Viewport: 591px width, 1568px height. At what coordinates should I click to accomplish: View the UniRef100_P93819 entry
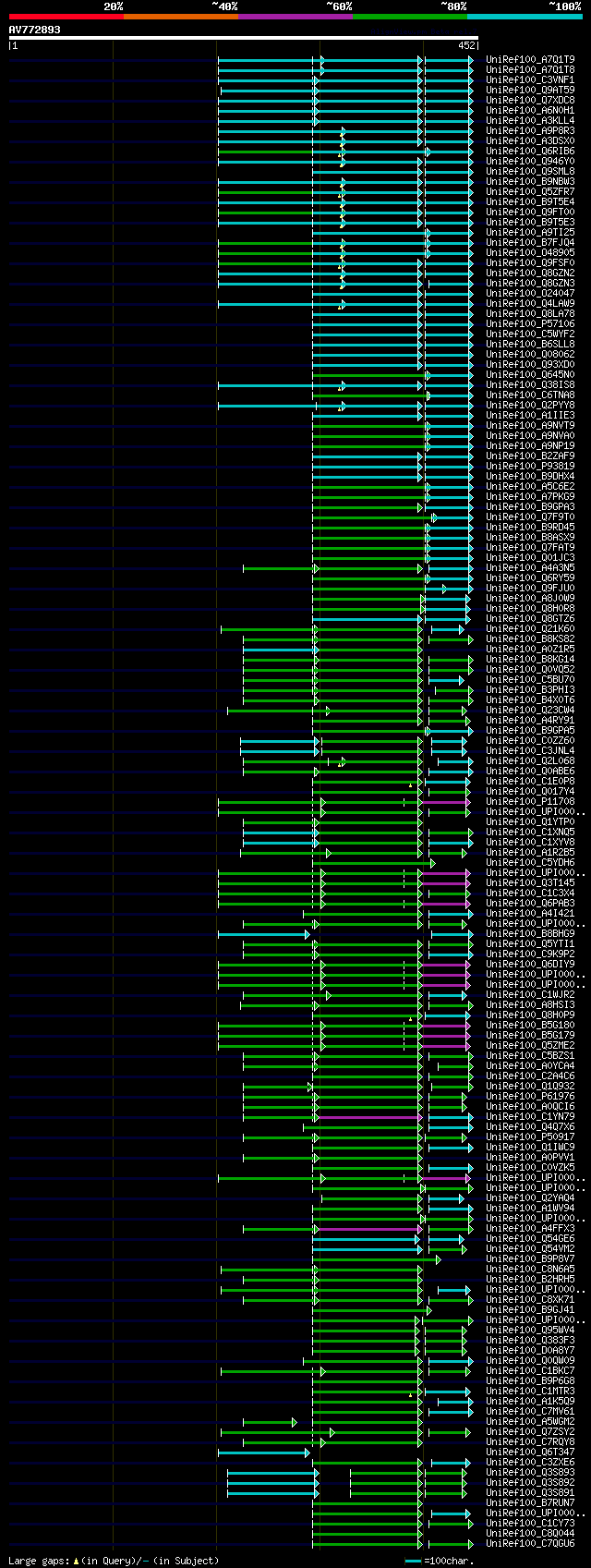530,466
